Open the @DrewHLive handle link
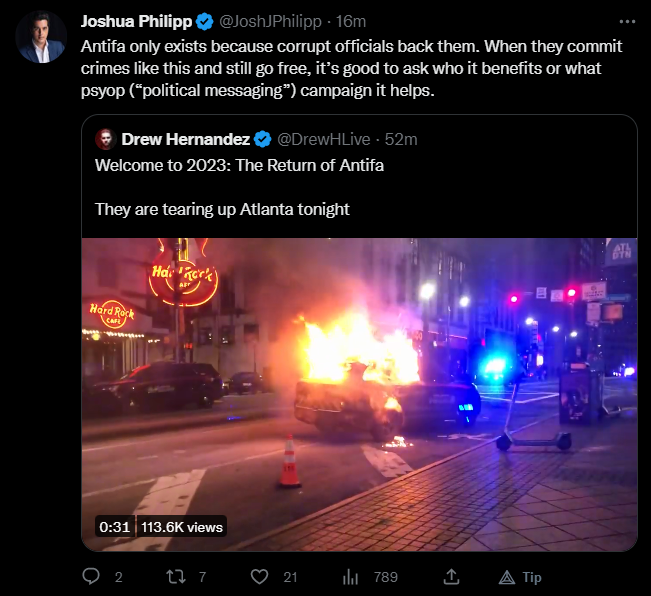Image resolution: width=651 pixels, height=596 pixels. point(323,139)
